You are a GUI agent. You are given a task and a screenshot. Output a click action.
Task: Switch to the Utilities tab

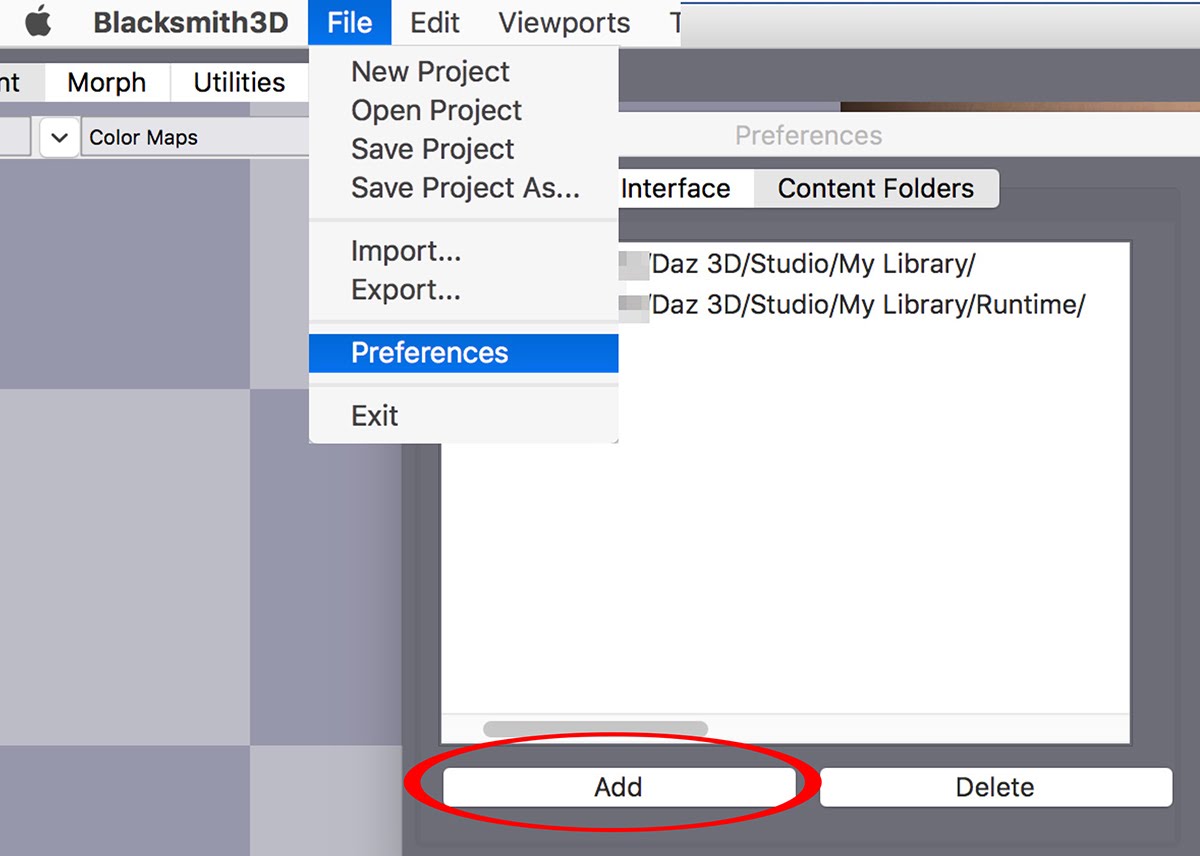(x=239, y=82)
